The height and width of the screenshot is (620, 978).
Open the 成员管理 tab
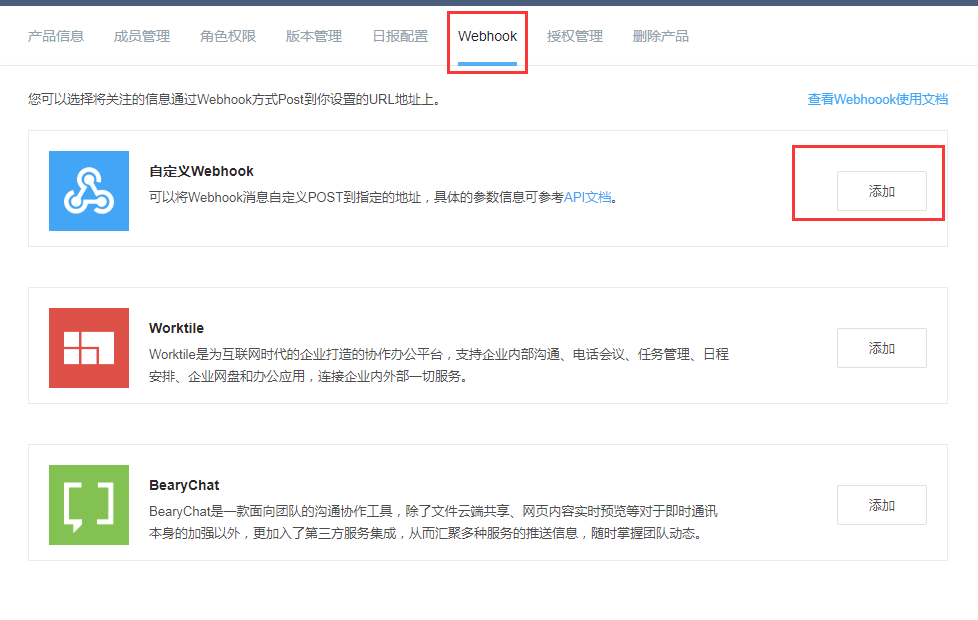point(142,35)
